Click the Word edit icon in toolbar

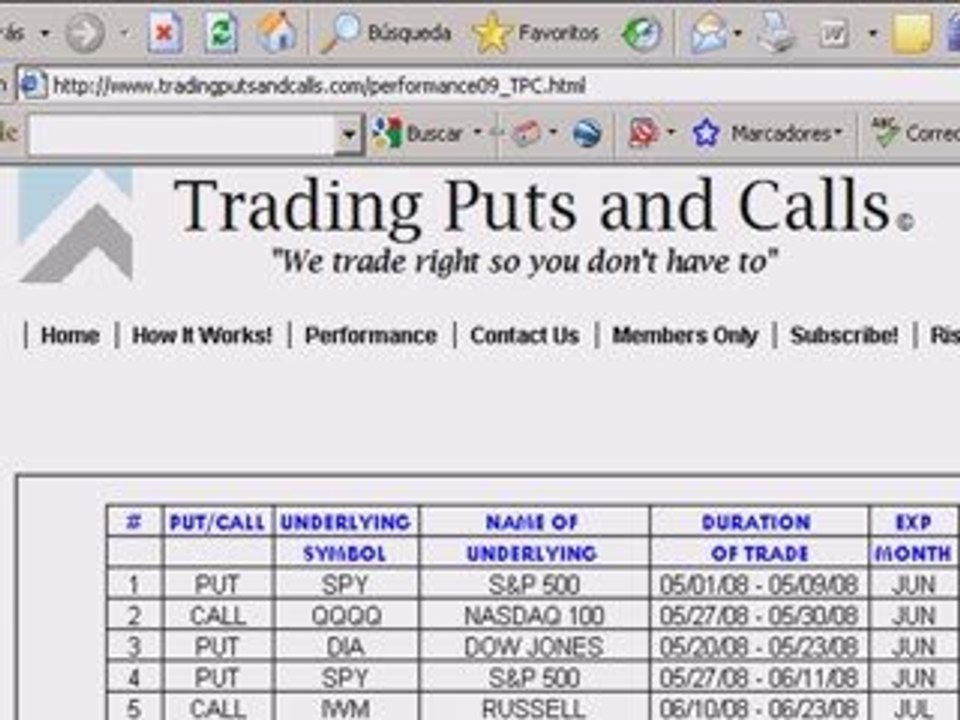(x=834, y=33)
